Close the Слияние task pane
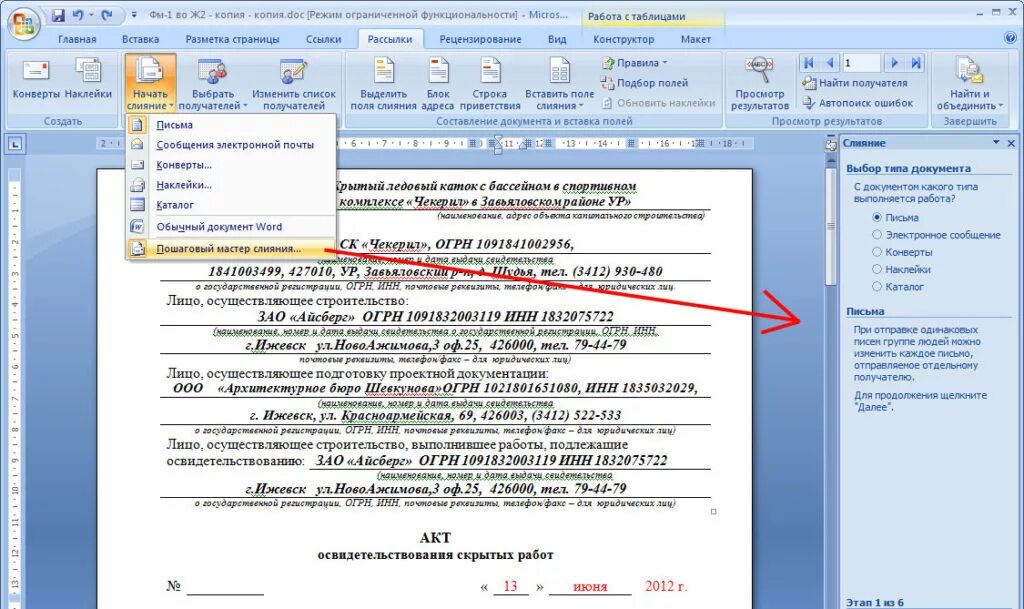This screenshot has height=609, width=1024. [x=1011, y=143]
